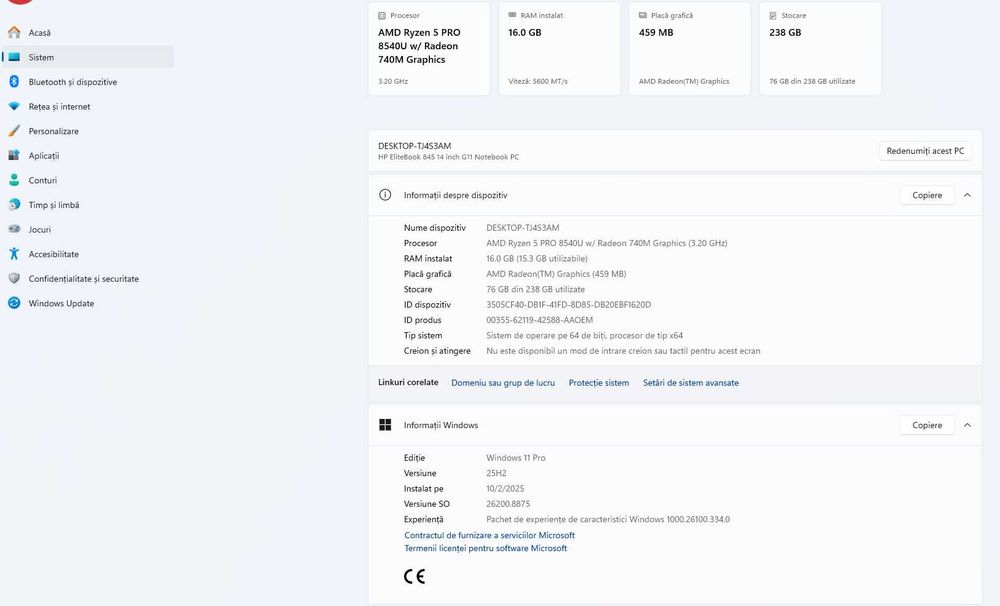Viewport: 1000px width, 606px height.
Task: Go to Jocuri settings
Action: point(40,230)
